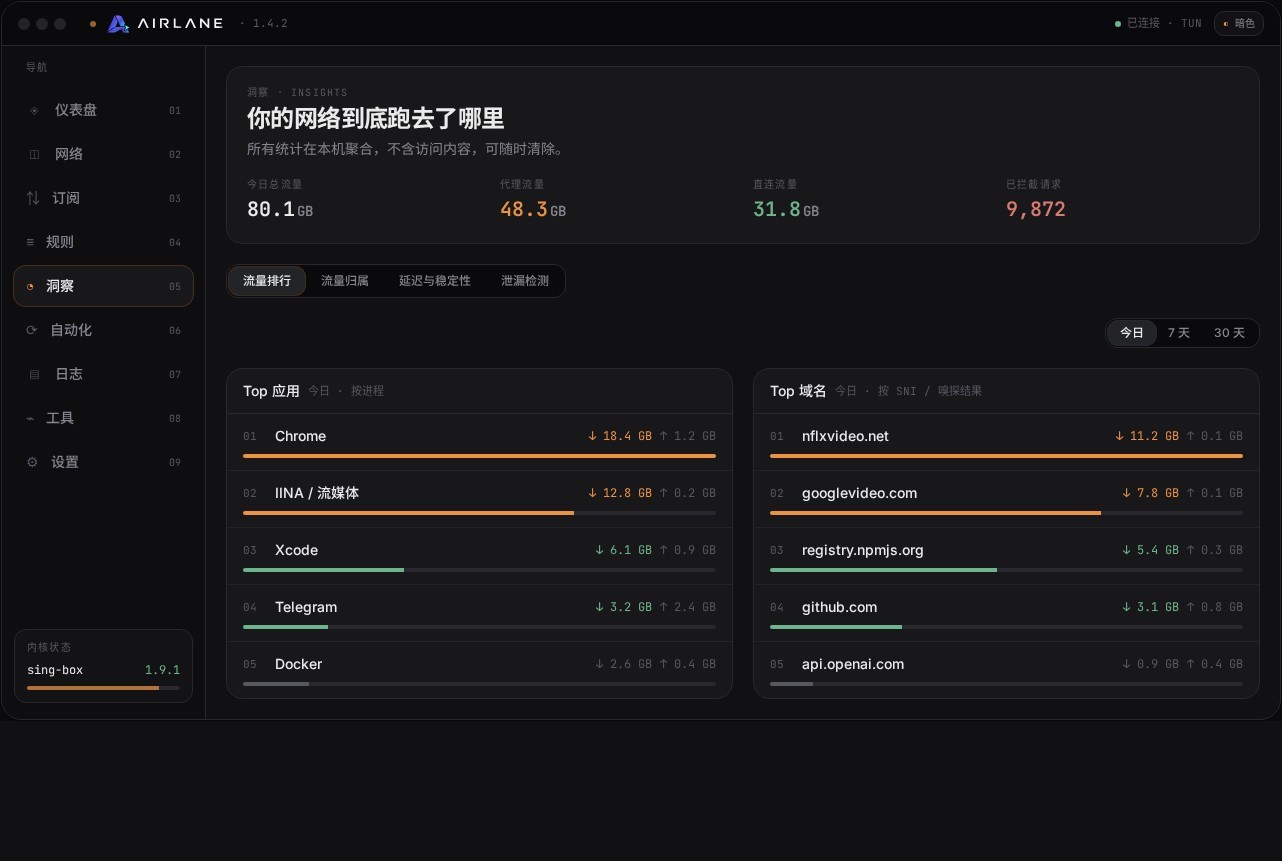
Task: Click the TUN mode label
Action: [x=1191, y=23]
